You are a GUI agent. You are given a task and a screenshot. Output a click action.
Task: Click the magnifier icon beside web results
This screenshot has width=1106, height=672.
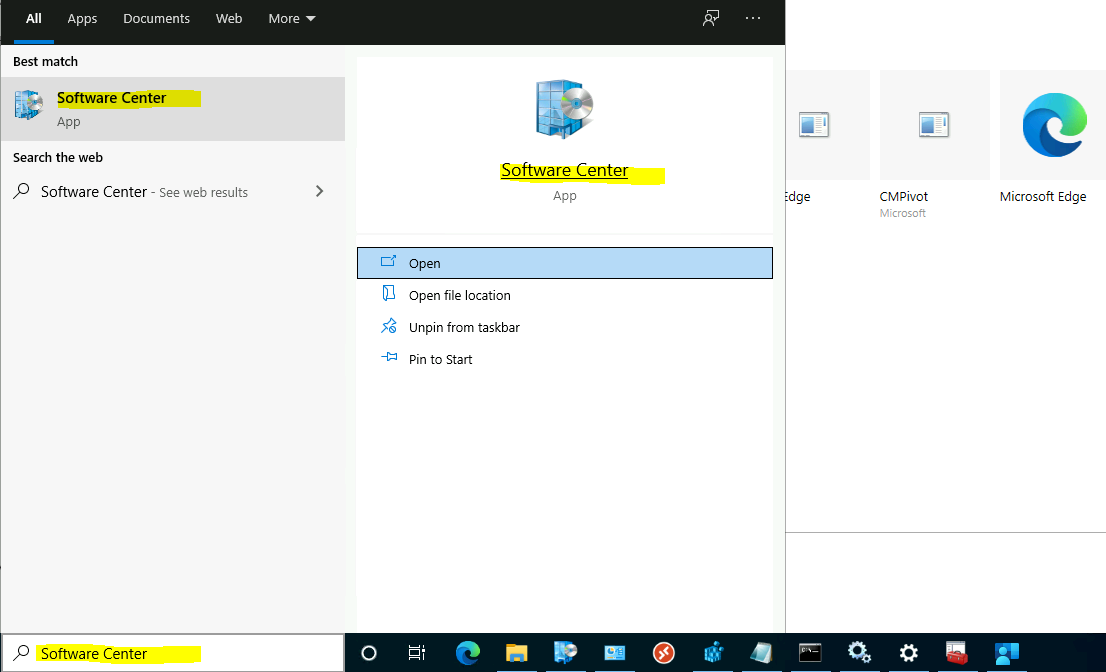click(21, 191)
